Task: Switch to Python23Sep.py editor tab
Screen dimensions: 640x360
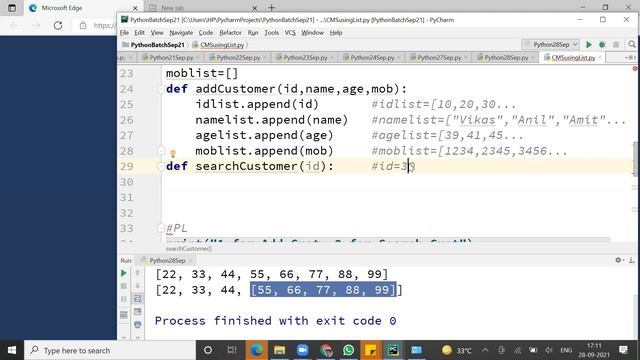Action: 305,58
